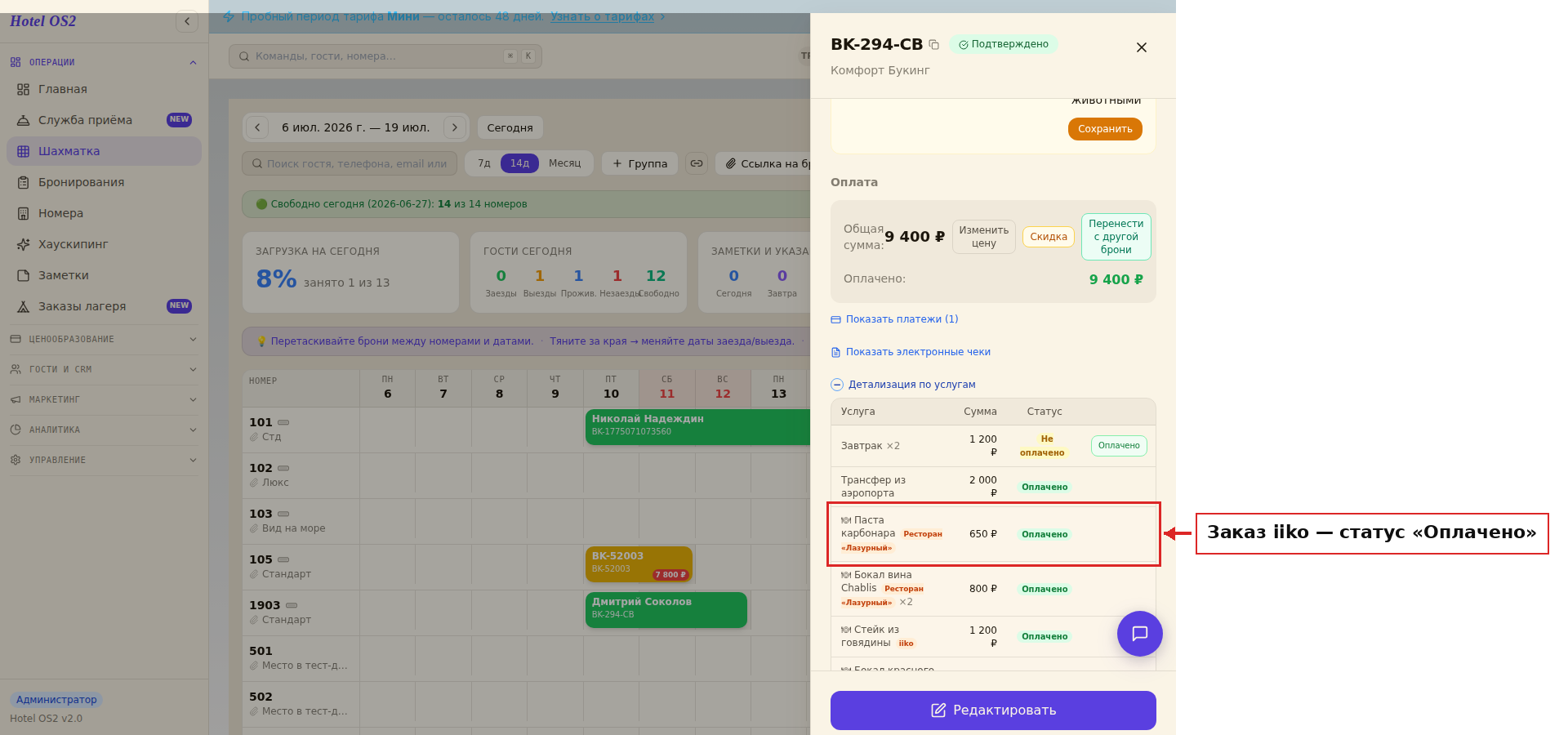Viewport: 1568px width, 735px height.
Task: Click guest search input field
Action: coord(350,163)
